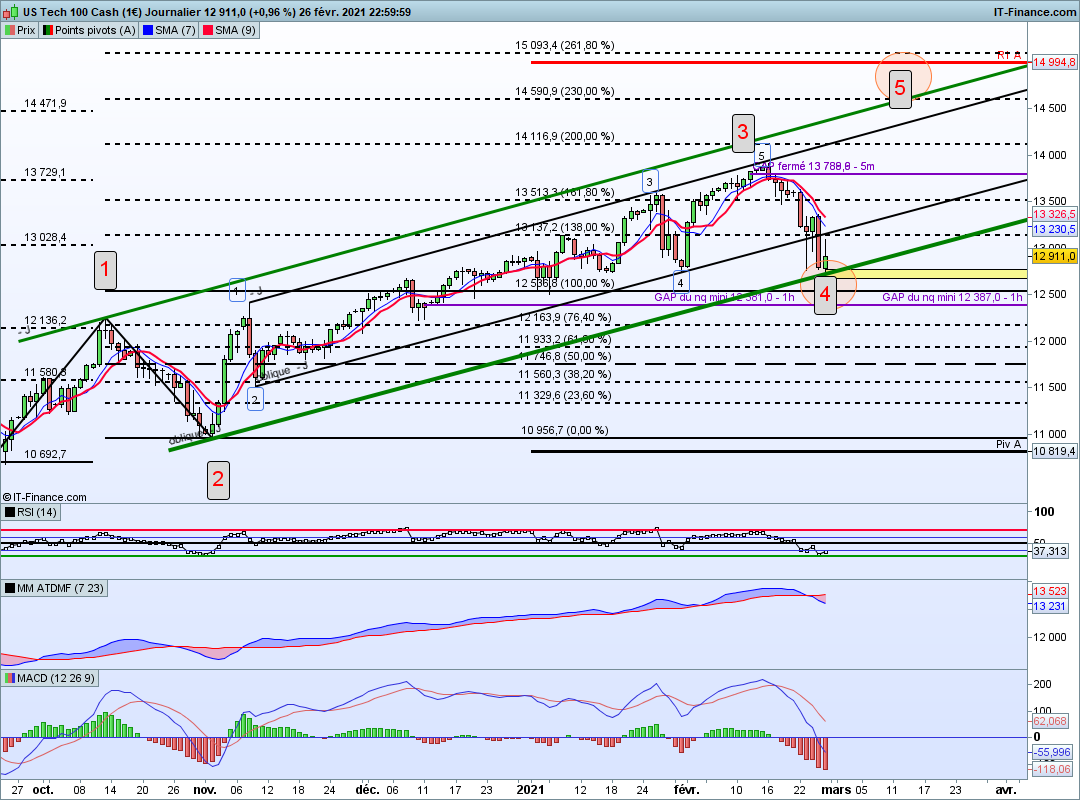Click the red SMA value tag 13 326,5
The height and width of the screenshot is (800, 1080).
pyautogui.click(x=1054, y=214)
